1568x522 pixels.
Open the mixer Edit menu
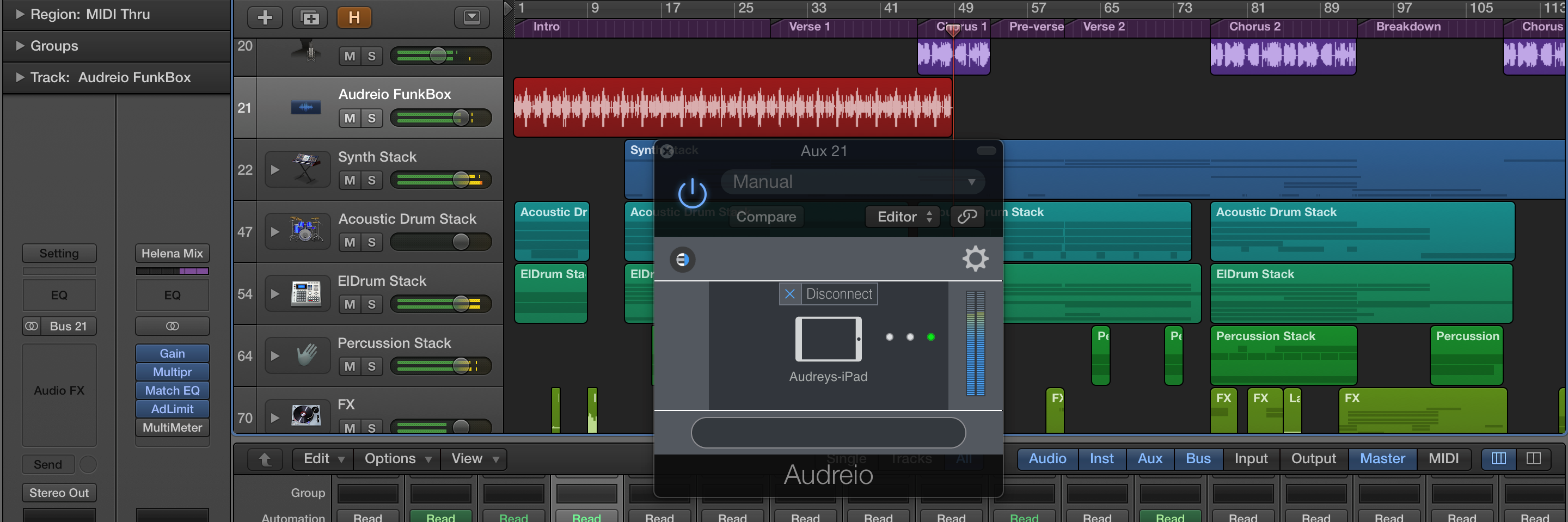tap(323, 459)
